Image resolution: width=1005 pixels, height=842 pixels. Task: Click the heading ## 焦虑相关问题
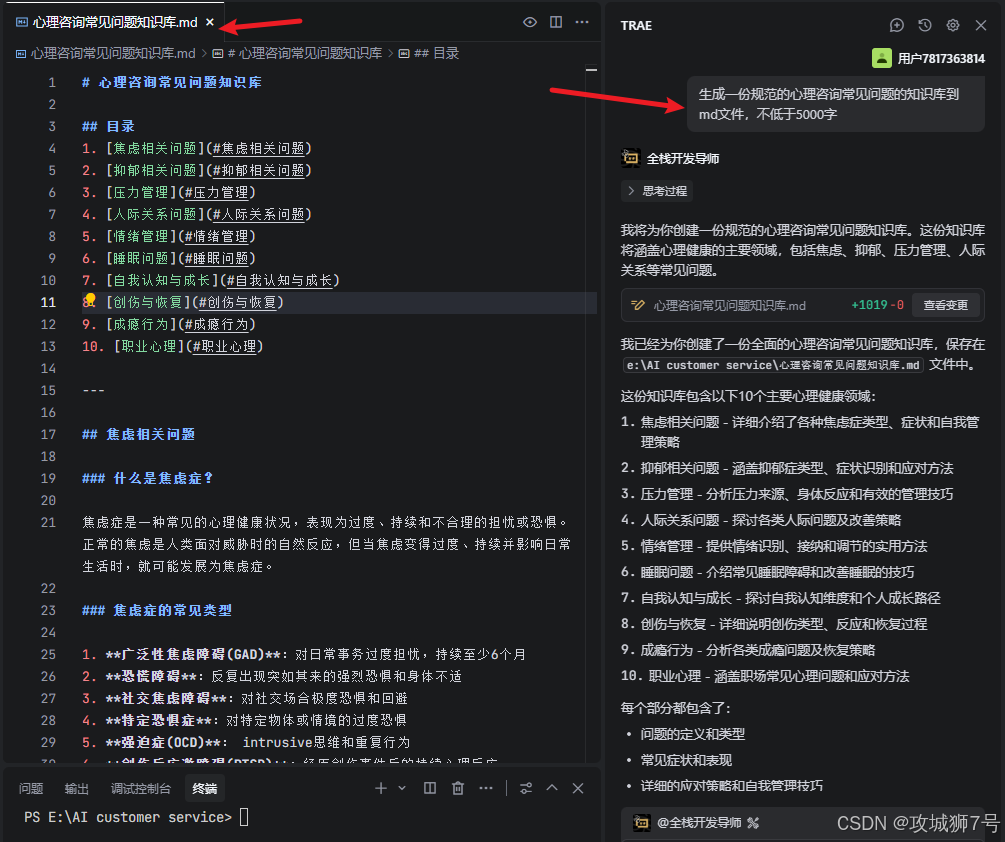click(138, 434)
